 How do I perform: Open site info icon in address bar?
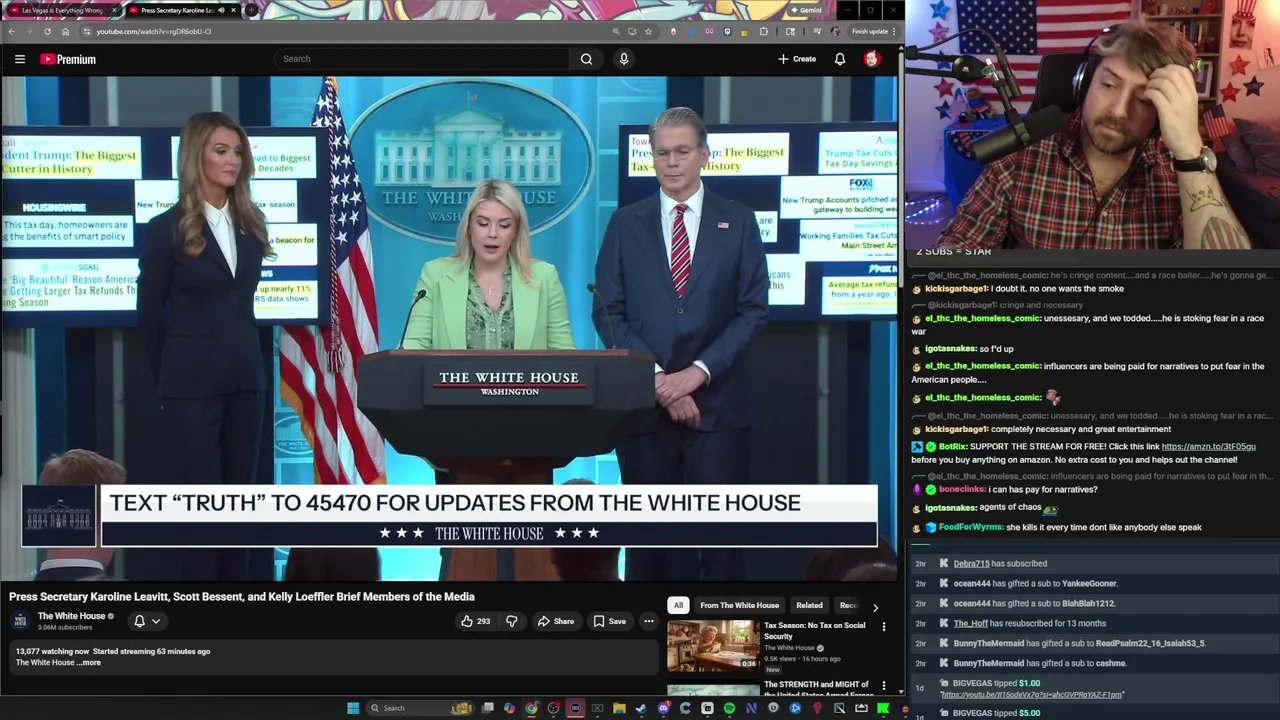(87, 31)
